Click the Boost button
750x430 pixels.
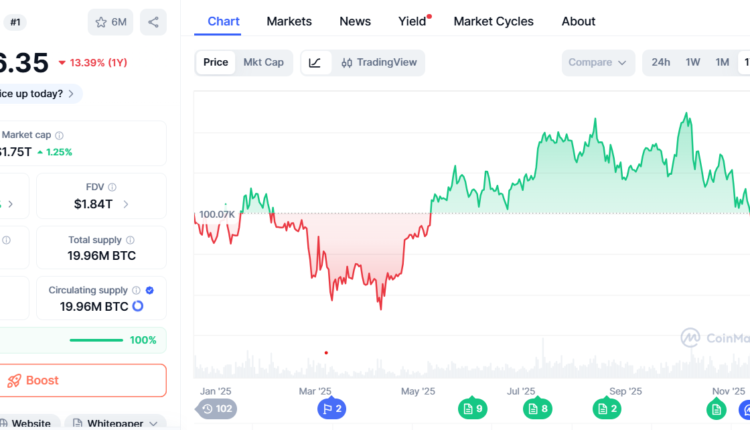pos(82,380)
